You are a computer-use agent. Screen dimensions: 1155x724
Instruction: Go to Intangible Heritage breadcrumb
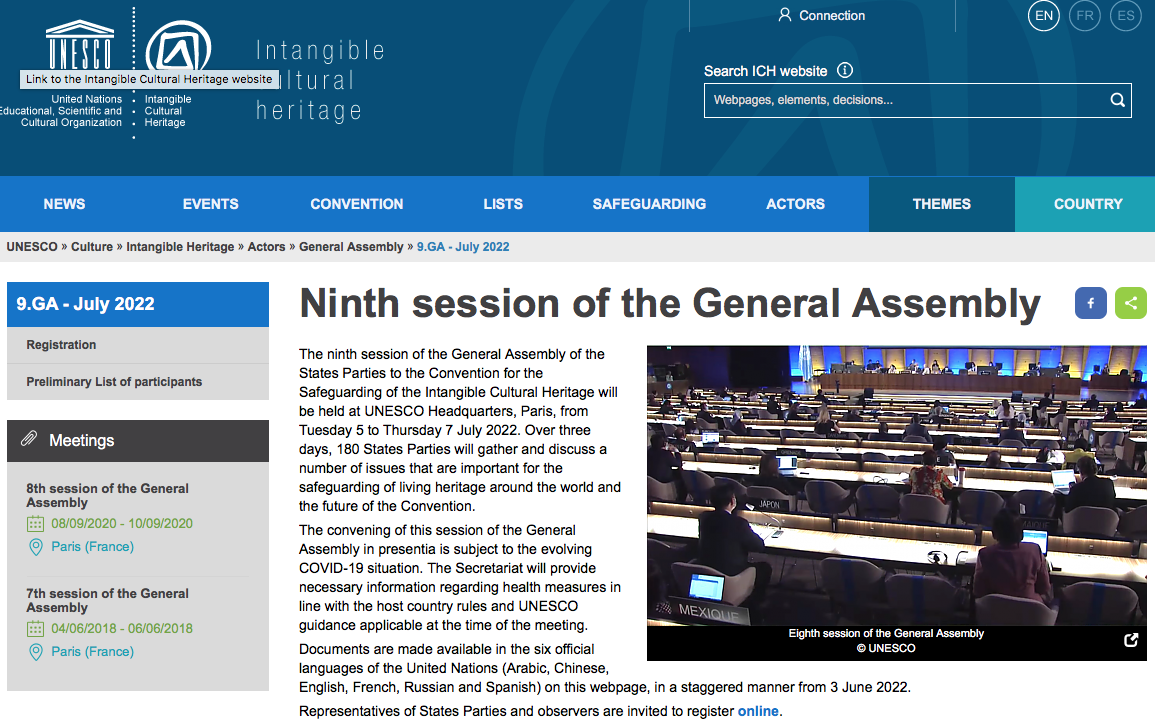pos(180,247)
